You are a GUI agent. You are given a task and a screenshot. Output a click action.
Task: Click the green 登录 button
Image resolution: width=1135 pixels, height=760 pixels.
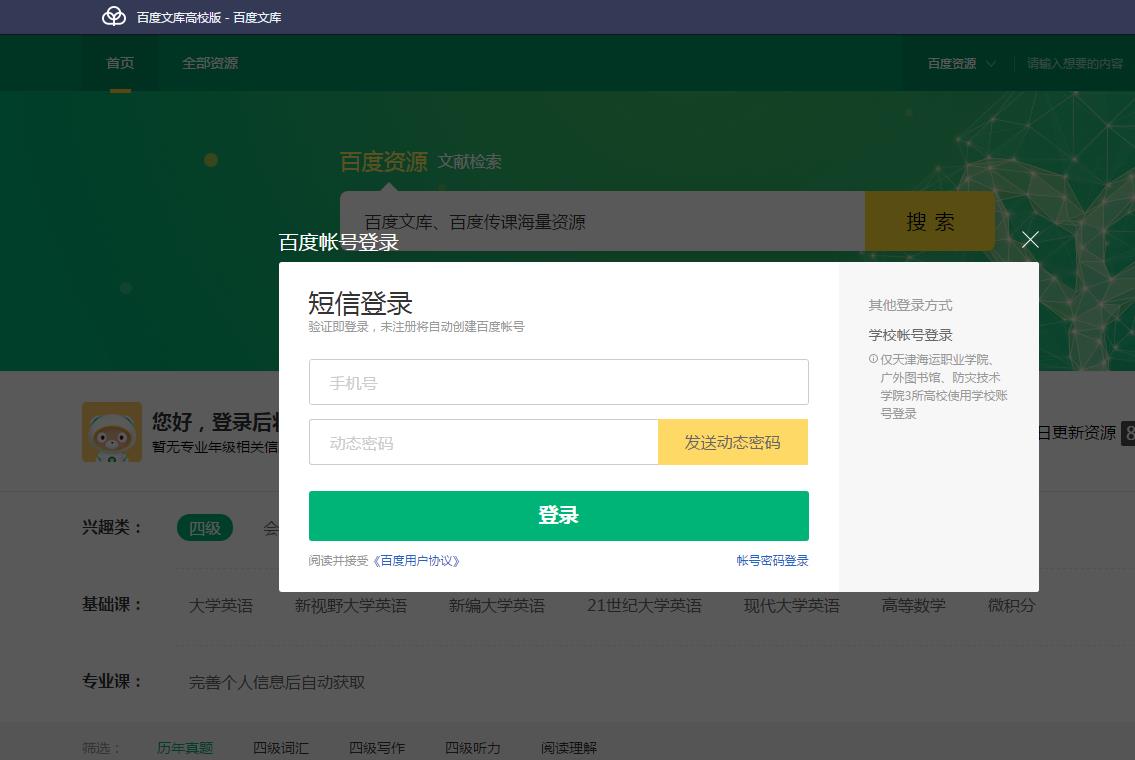coord(559,516)
